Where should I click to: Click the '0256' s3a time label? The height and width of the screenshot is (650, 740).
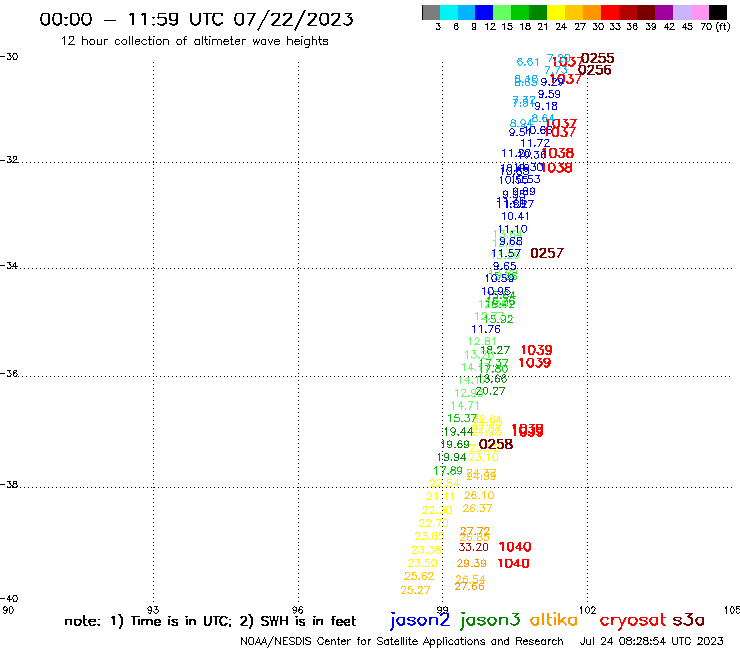click(595, 70)
